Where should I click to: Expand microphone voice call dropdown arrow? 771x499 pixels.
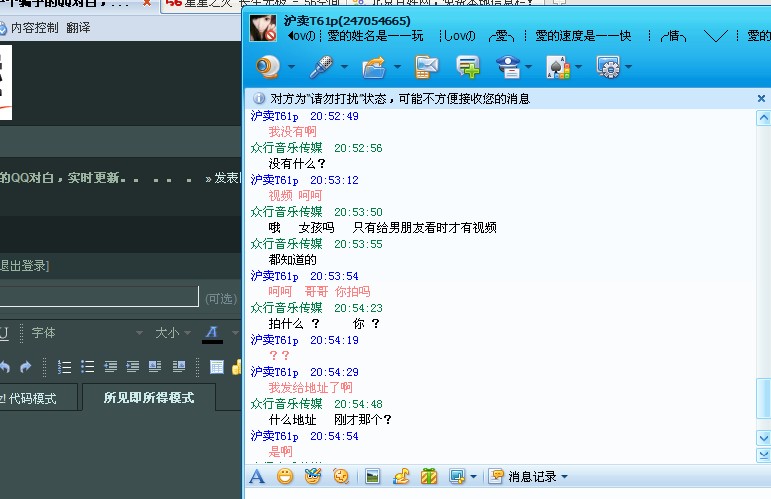(x=344, y=67)
